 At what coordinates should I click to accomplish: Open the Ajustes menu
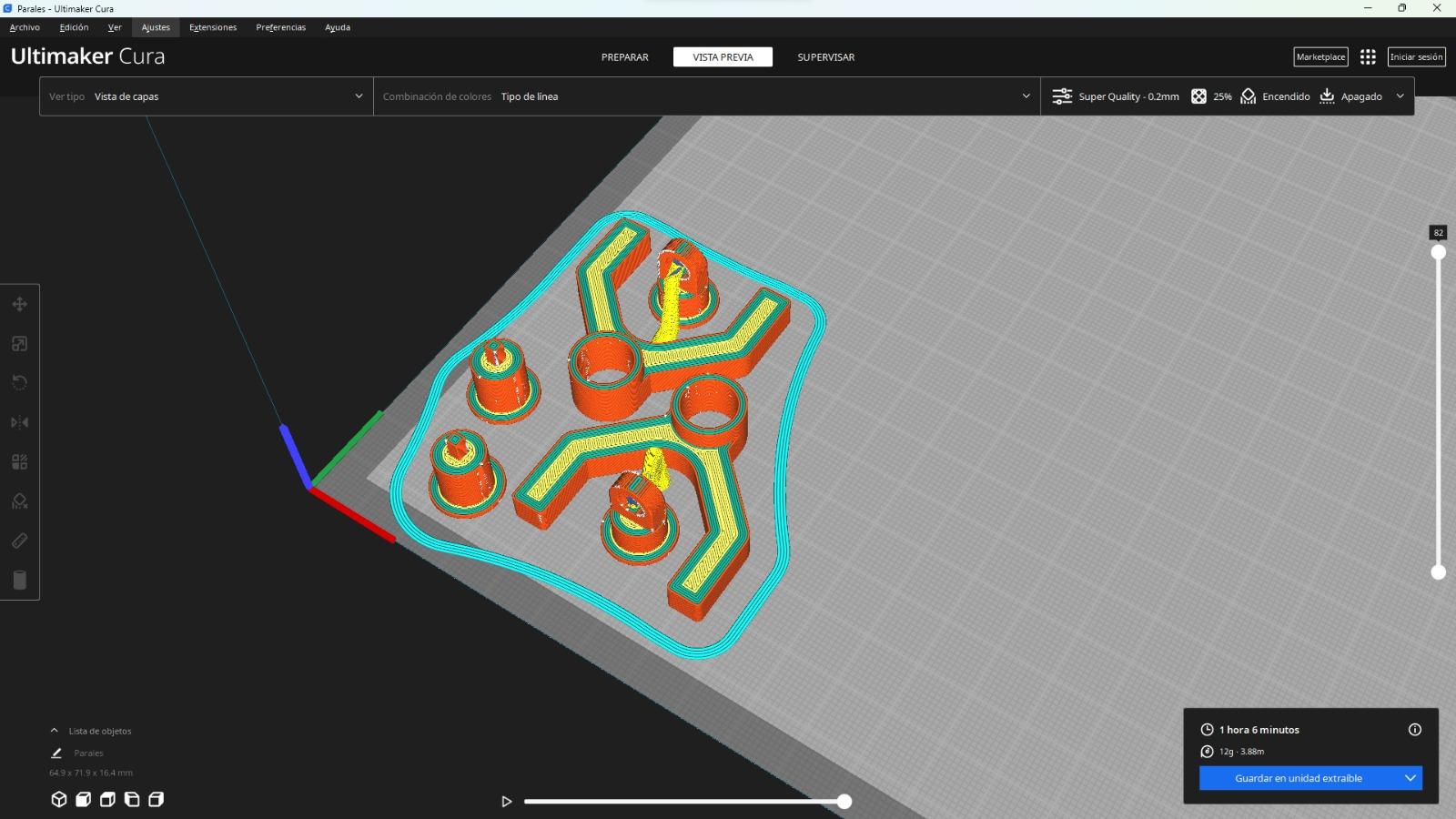point(156,27)
